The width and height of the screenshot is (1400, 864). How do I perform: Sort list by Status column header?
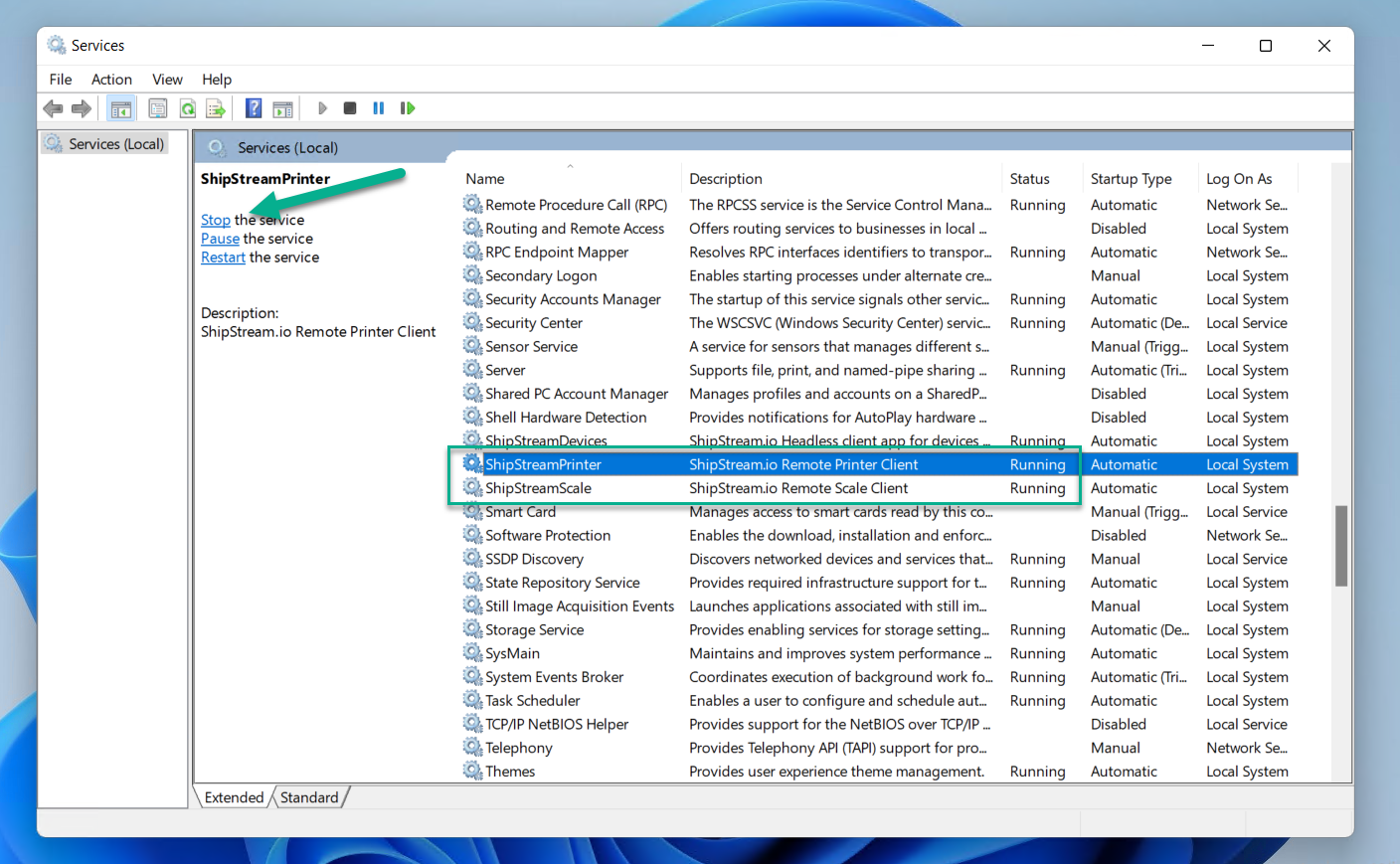coord(1029,179)
